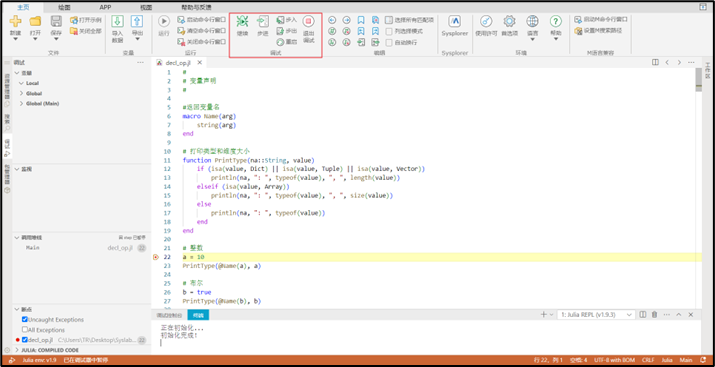Image resolution: width=715 pixels, height=367 pixels.
Task: Collapse the Local variables node
Action: point(21,83)
